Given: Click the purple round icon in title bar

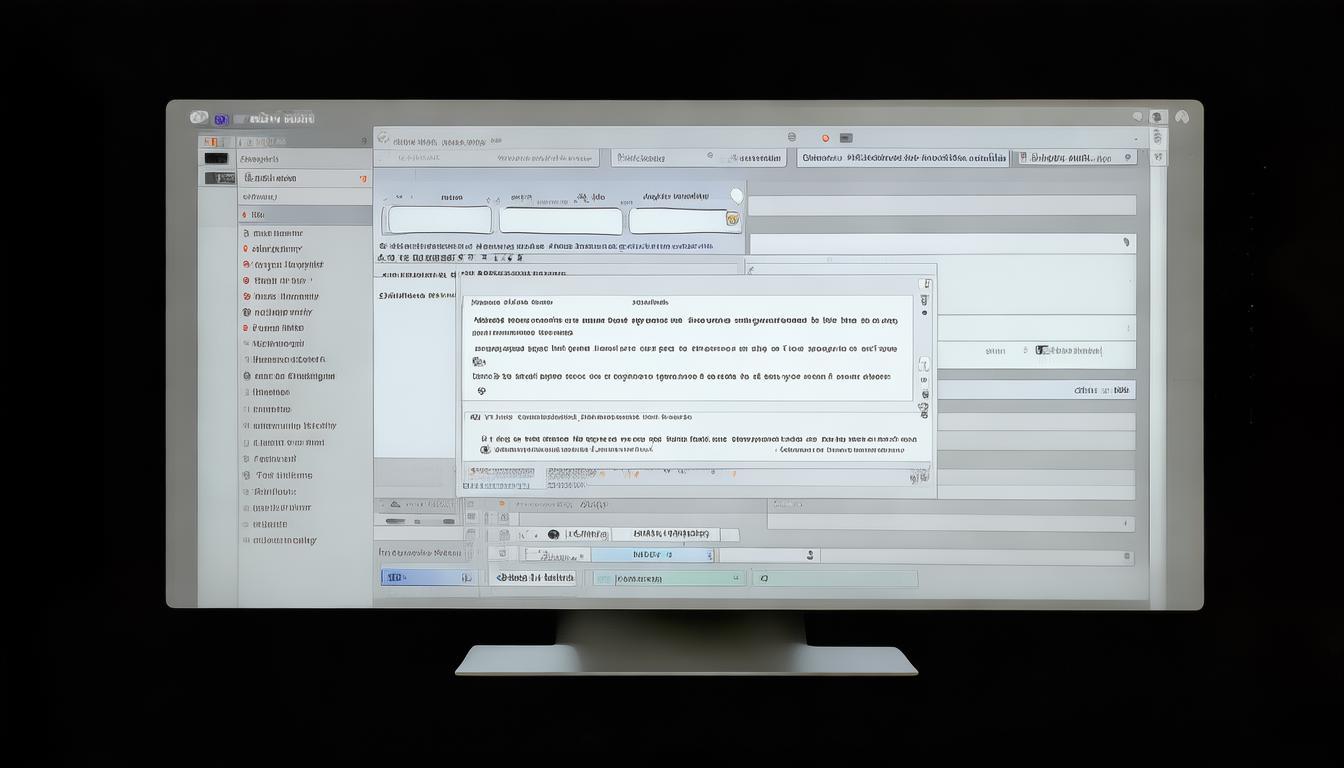Looking at the screenshot, I should pyautogui.click(x=221, y=118).
